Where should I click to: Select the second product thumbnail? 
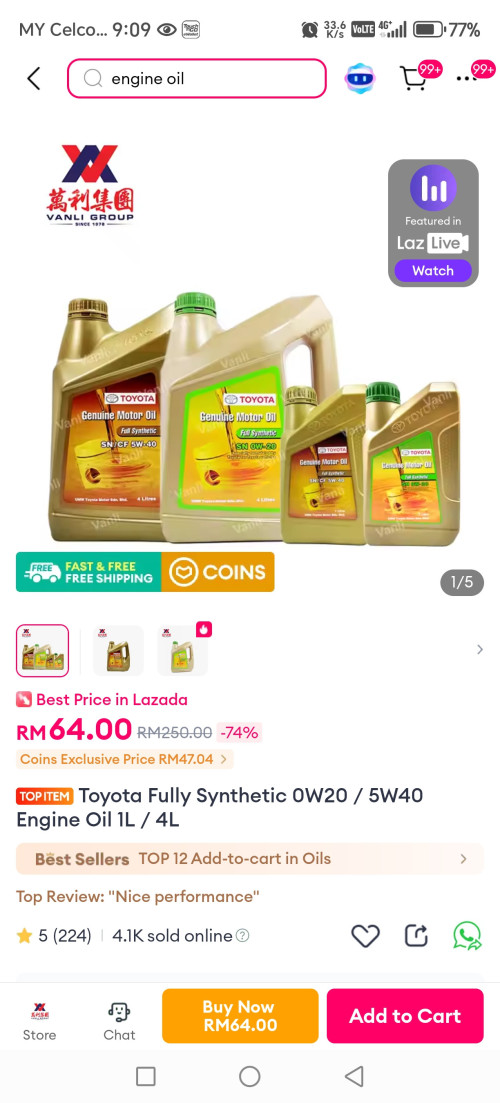point(118,651)
